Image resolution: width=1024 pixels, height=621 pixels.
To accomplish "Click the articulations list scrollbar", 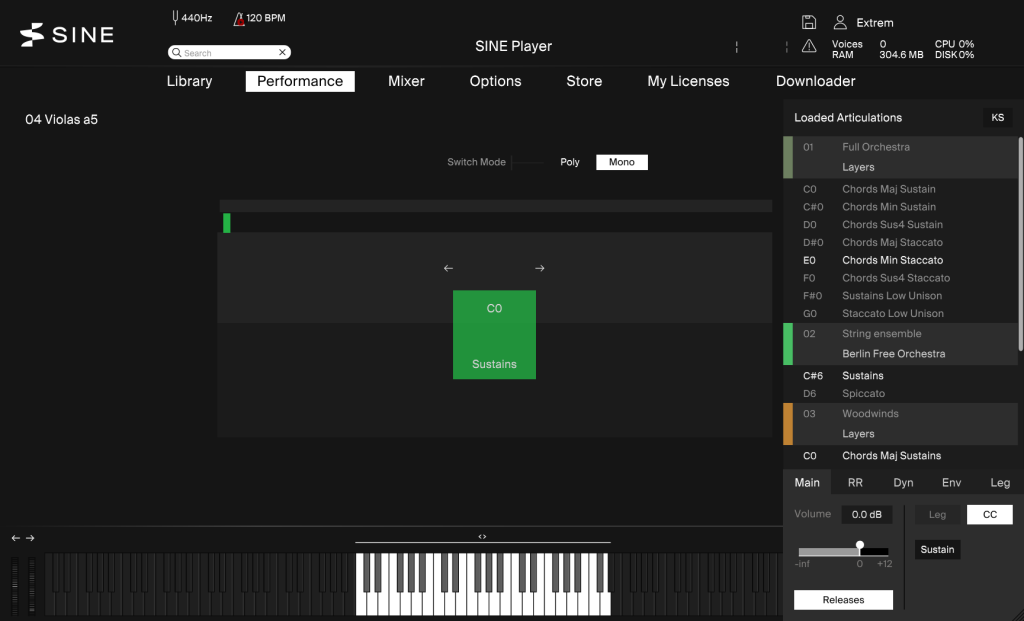I will click(x=1021, y=243).
